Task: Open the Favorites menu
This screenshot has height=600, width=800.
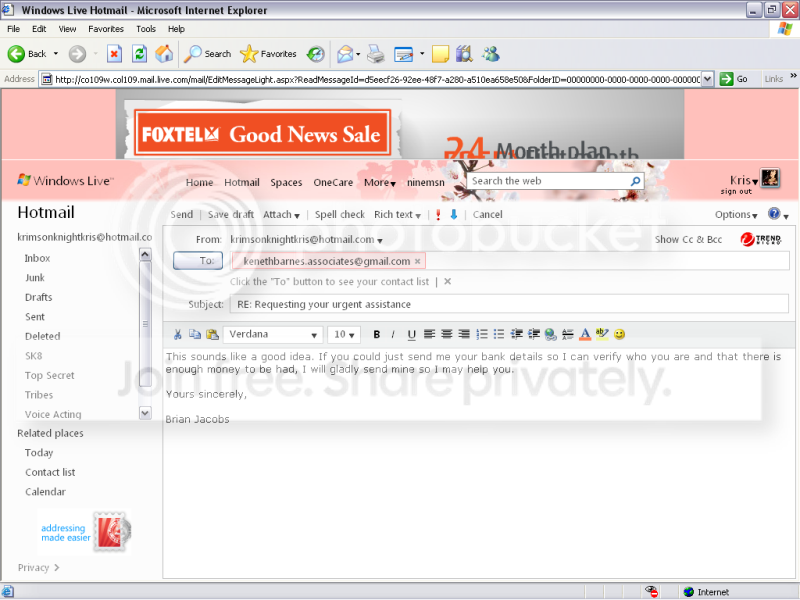Action: coord(106,29)
